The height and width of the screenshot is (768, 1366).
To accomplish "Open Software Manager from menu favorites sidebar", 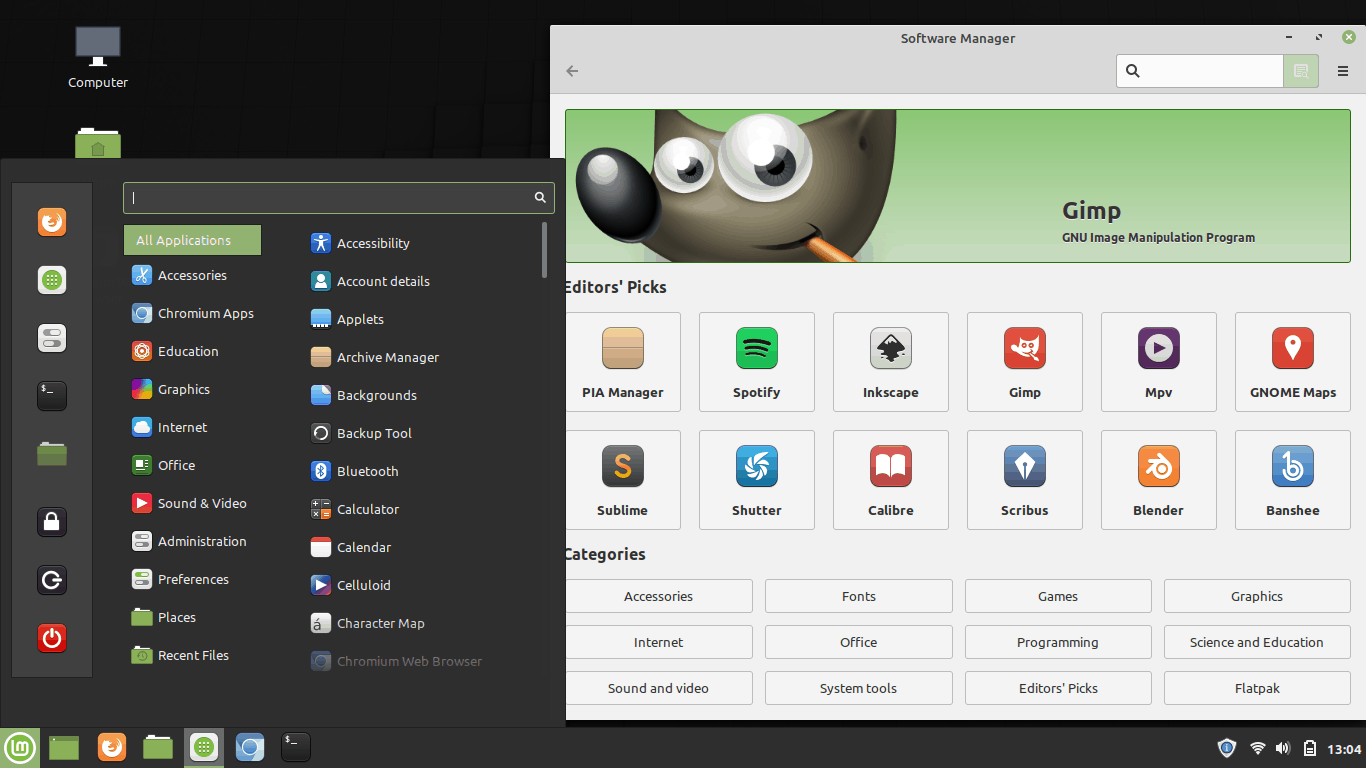I will tap(52, 280).
